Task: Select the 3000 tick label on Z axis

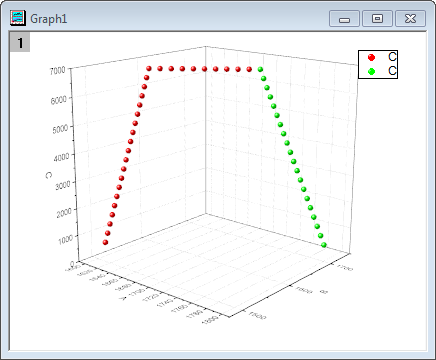Action: (63, 185)
